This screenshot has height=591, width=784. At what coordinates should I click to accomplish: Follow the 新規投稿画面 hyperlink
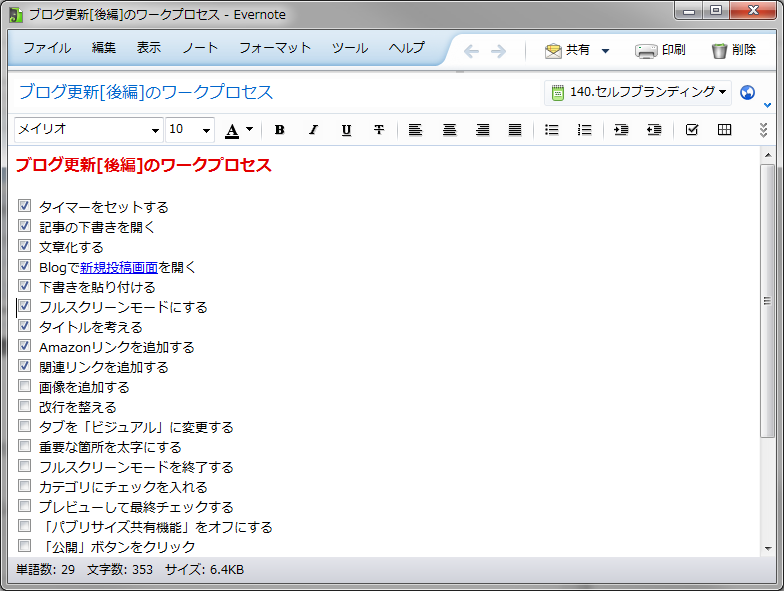pyautogui.click(x=118, y=267)
